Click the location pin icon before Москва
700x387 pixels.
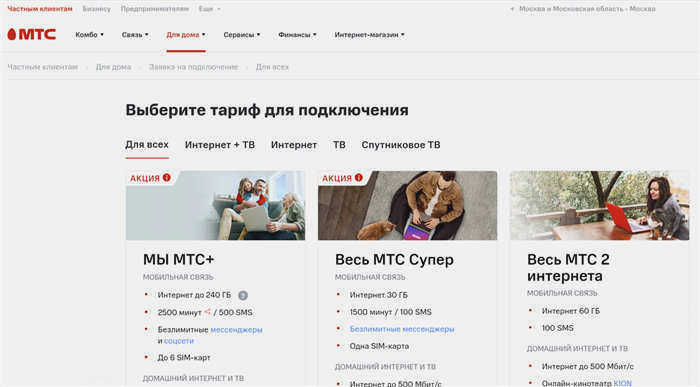click(x=512, y=9)
